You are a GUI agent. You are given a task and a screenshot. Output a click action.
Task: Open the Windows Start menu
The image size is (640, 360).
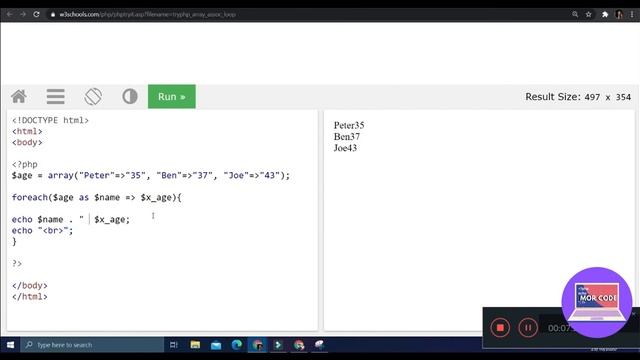tap(10, 345)
